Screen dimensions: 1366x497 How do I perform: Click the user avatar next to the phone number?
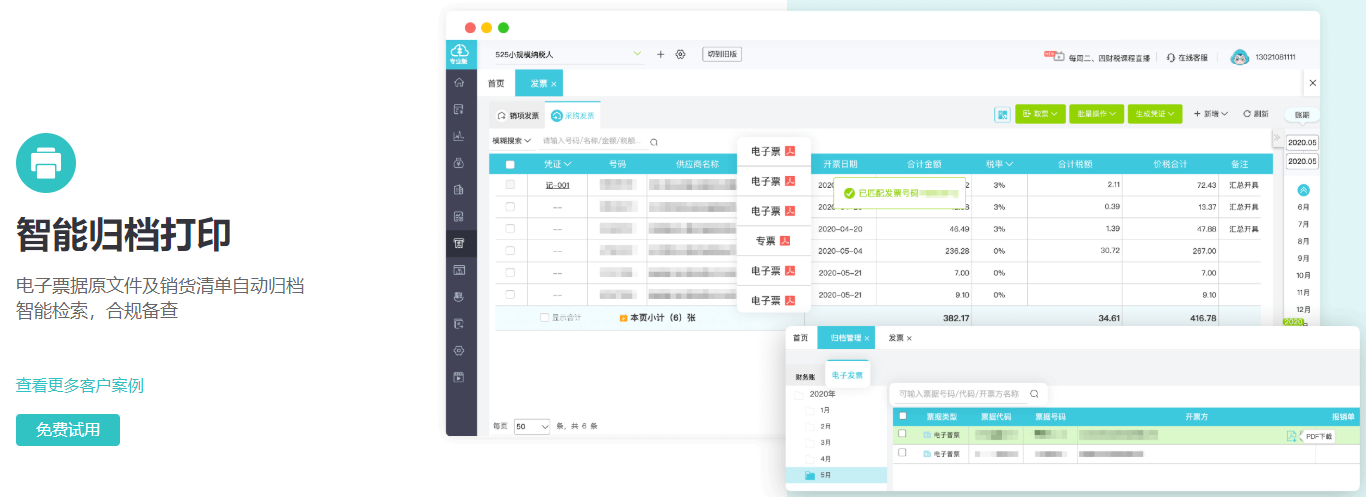point(1240,57)
